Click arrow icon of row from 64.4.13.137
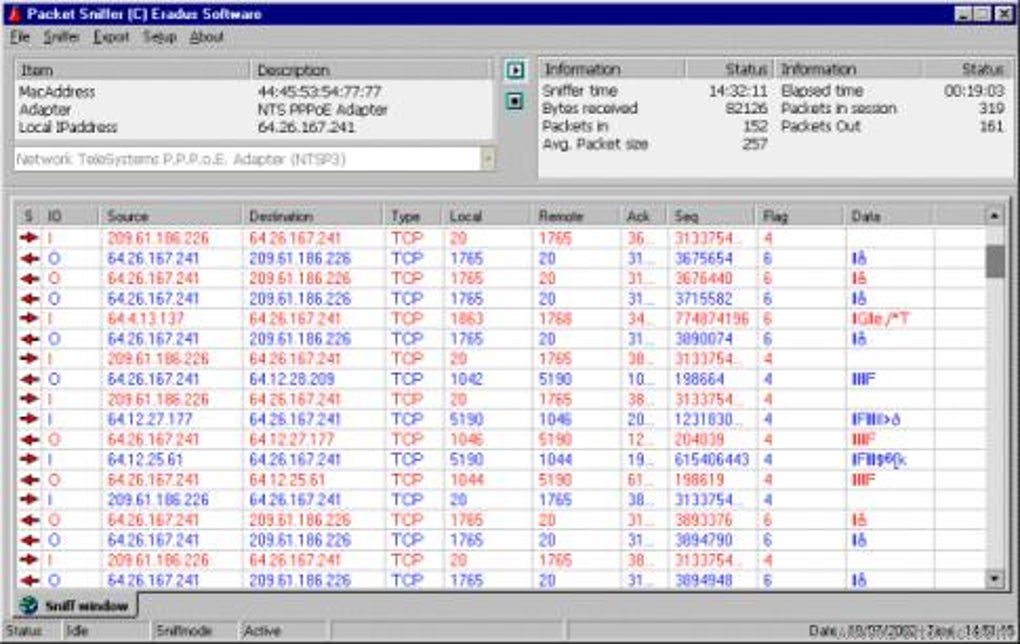 tap(29, 319)
